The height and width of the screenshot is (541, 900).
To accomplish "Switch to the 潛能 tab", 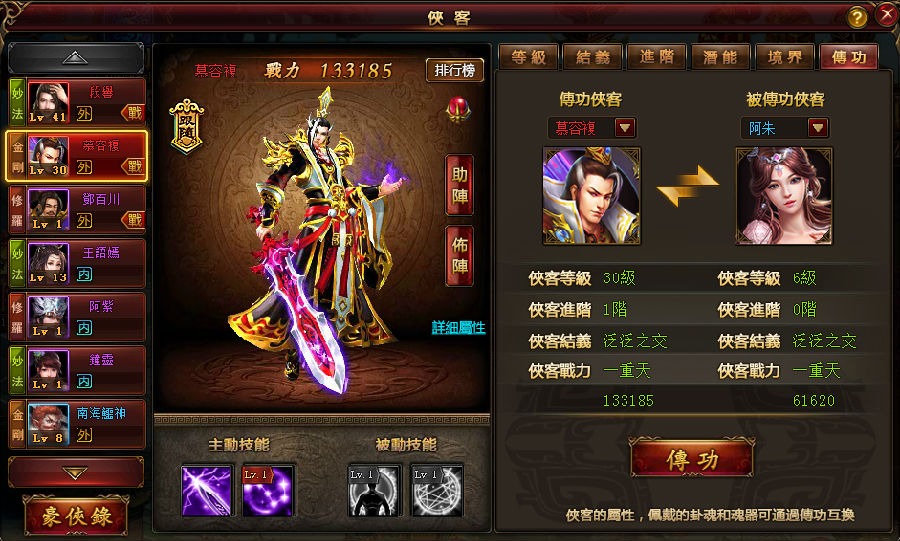I will (720, 57).
